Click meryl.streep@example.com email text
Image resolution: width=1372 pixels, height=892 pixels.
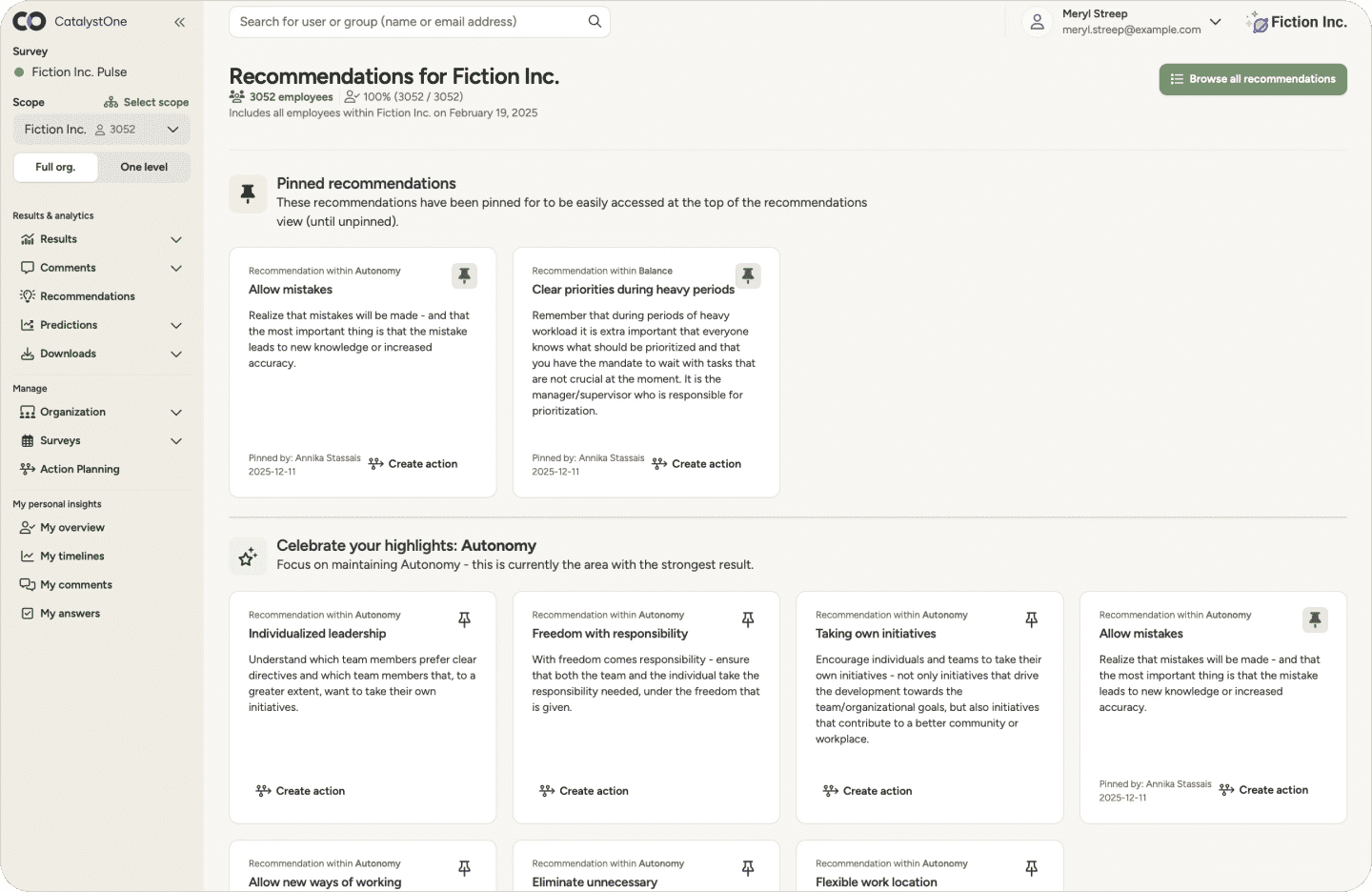tap(1132, 30)
